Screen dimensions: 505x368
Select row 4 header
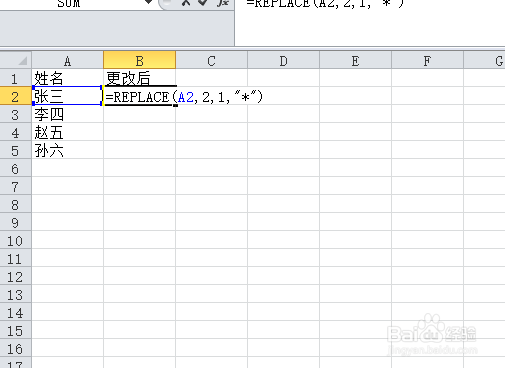click(16, 132)
